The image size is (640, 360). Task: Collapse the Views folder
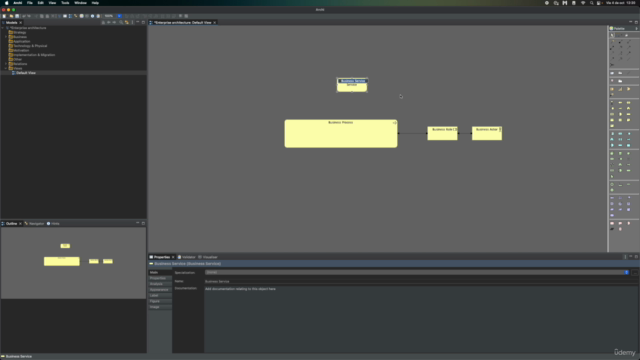click(x=6, y=68)
